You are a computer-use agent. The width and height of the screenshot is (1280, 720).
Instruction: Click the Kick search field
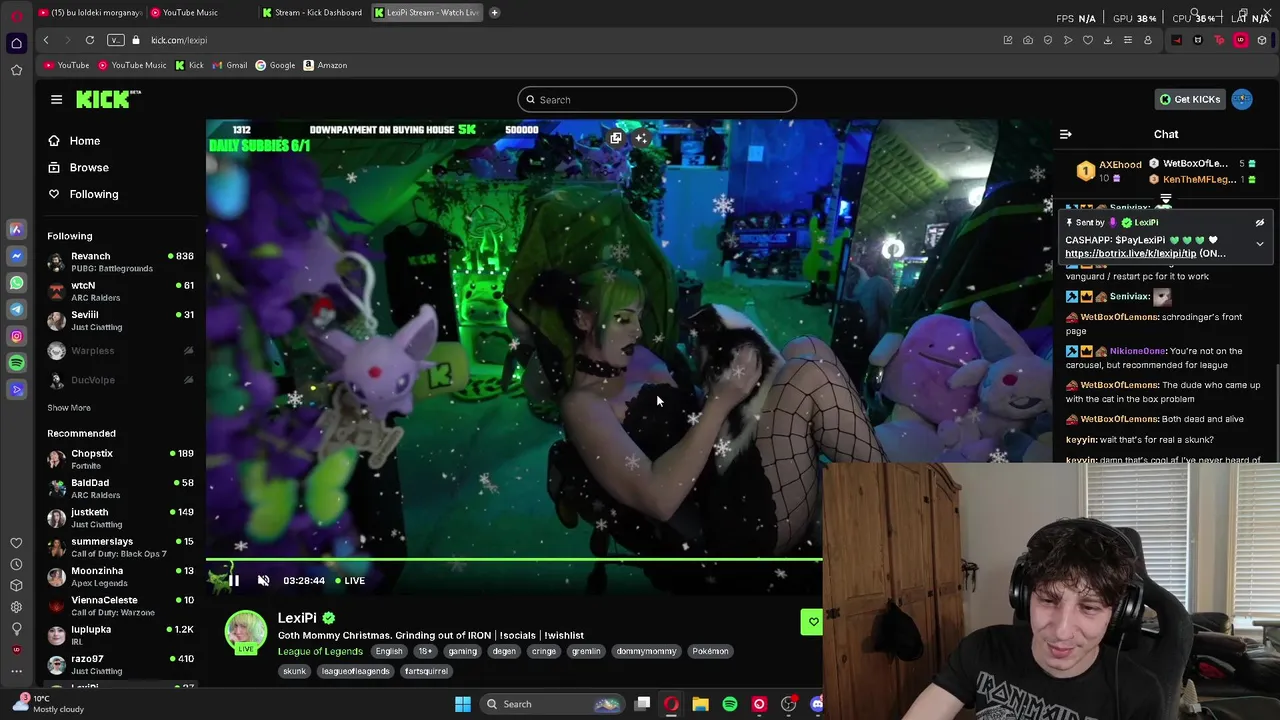[x=657, y=99]
